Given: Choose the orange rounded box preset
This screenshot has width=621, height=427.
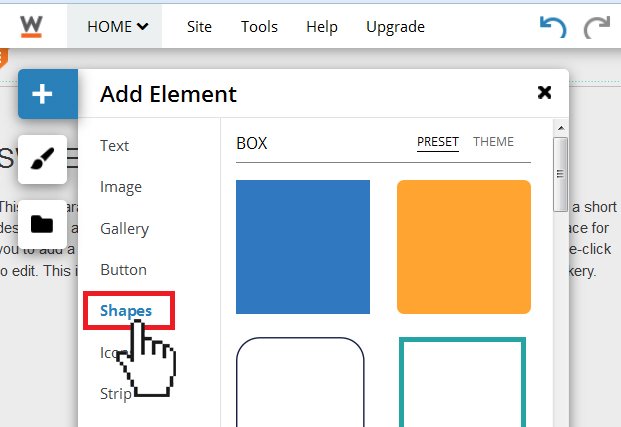Looking at the screenshot, I should coord(464,247).
